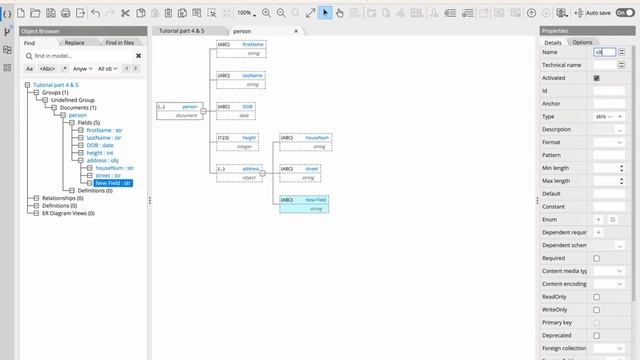640x360 pixels.
Task: Toggle the whole word <Abc> search option
Action: pyautogui.click(x=47, y=69)
